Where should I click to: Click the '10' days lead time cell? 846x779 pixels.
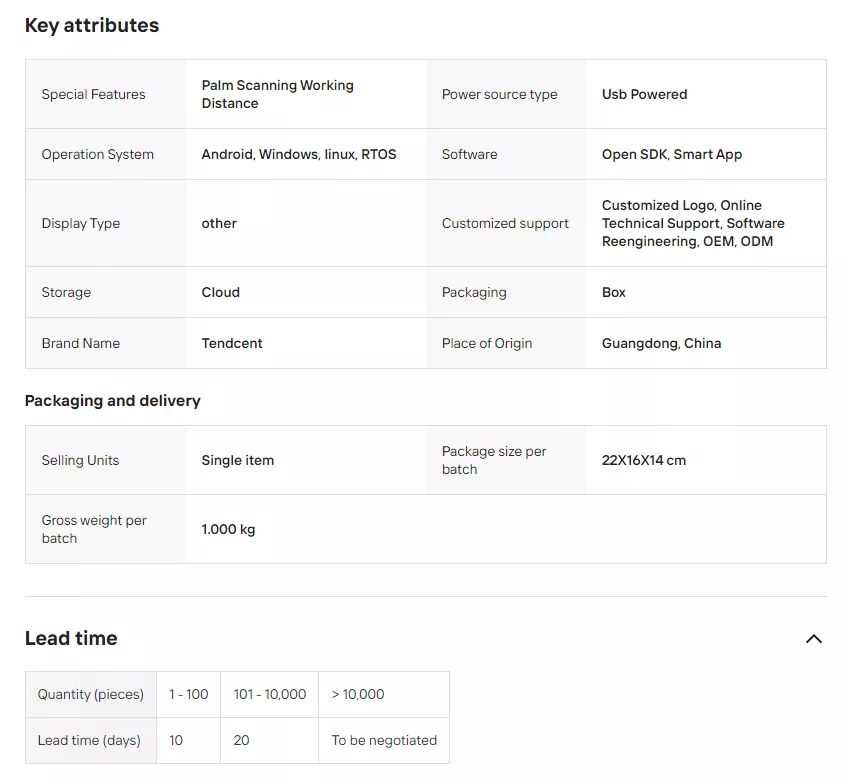point(188,741)
